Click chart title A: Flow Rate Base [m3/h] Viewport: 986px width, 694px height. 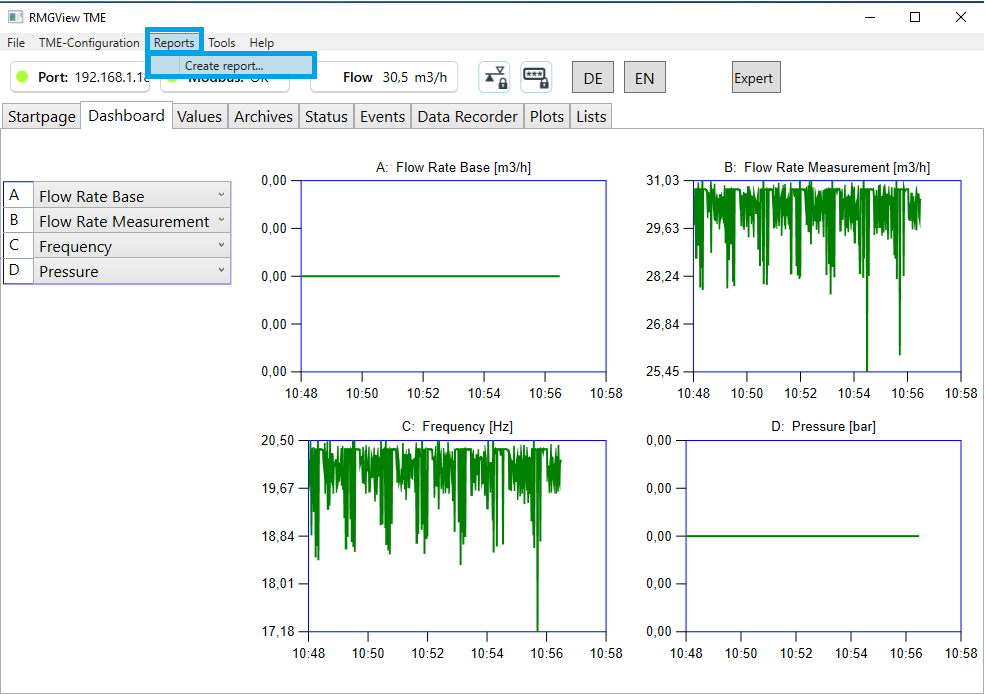(453, 167)
